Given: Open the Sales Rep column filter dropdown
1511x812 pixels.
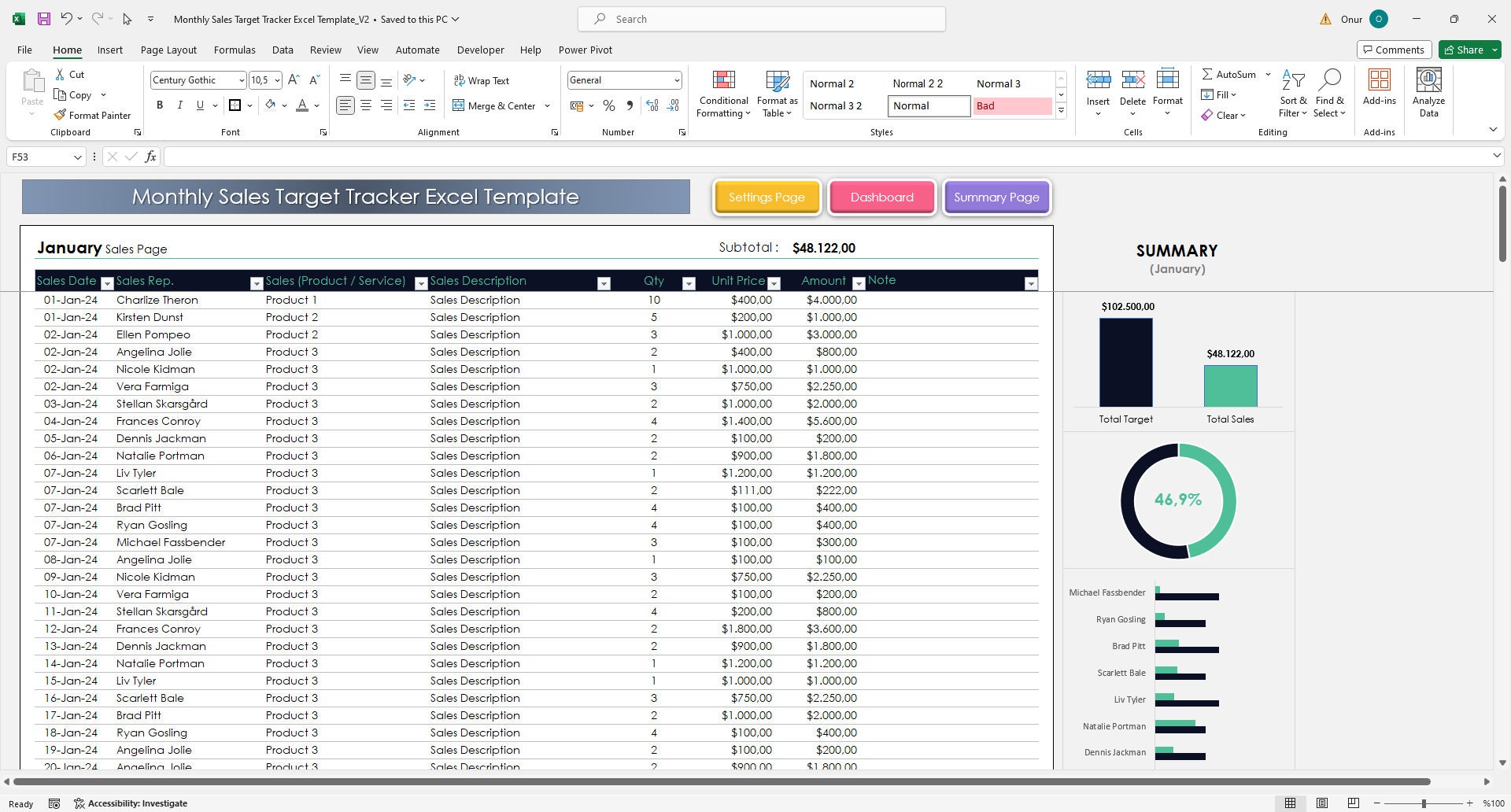Looking at the screenshot, I should (x=257, y=282).
